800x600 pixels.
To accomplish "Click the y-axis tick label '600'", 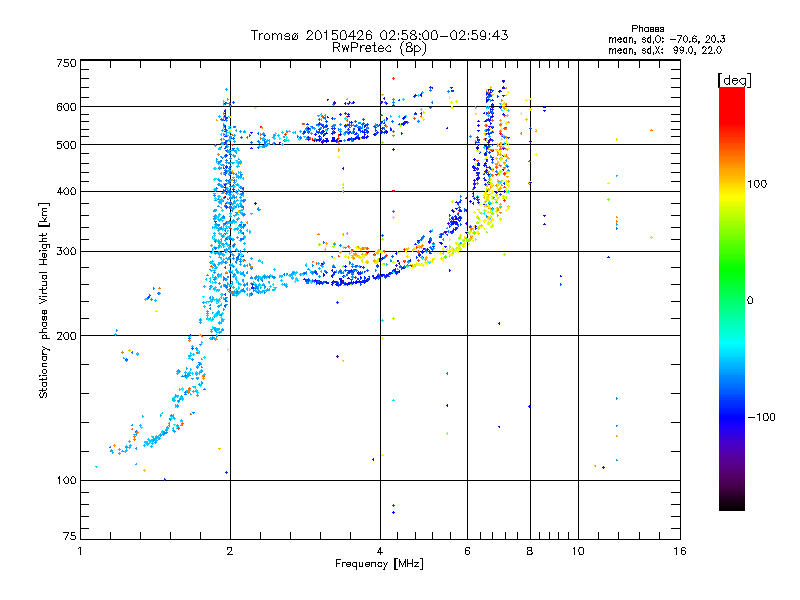I will tap(66, 107).
